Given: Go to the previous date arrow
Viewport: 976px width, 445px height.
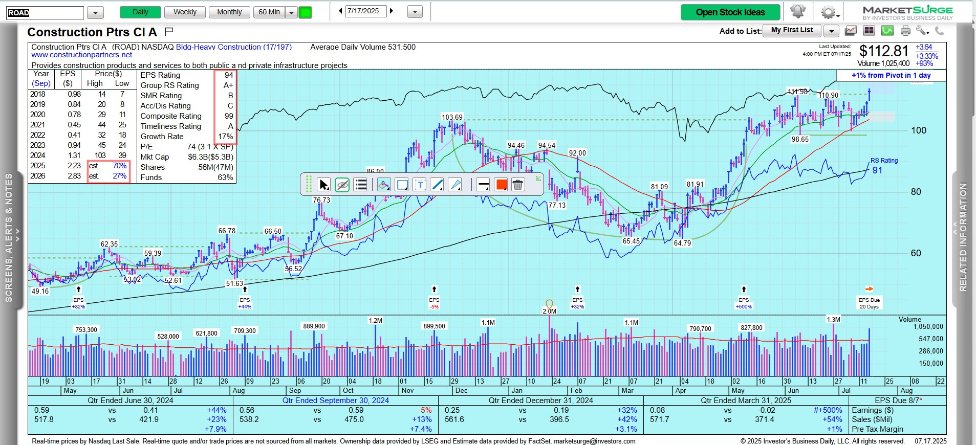Looking at the screenshot, I should 340,11.
